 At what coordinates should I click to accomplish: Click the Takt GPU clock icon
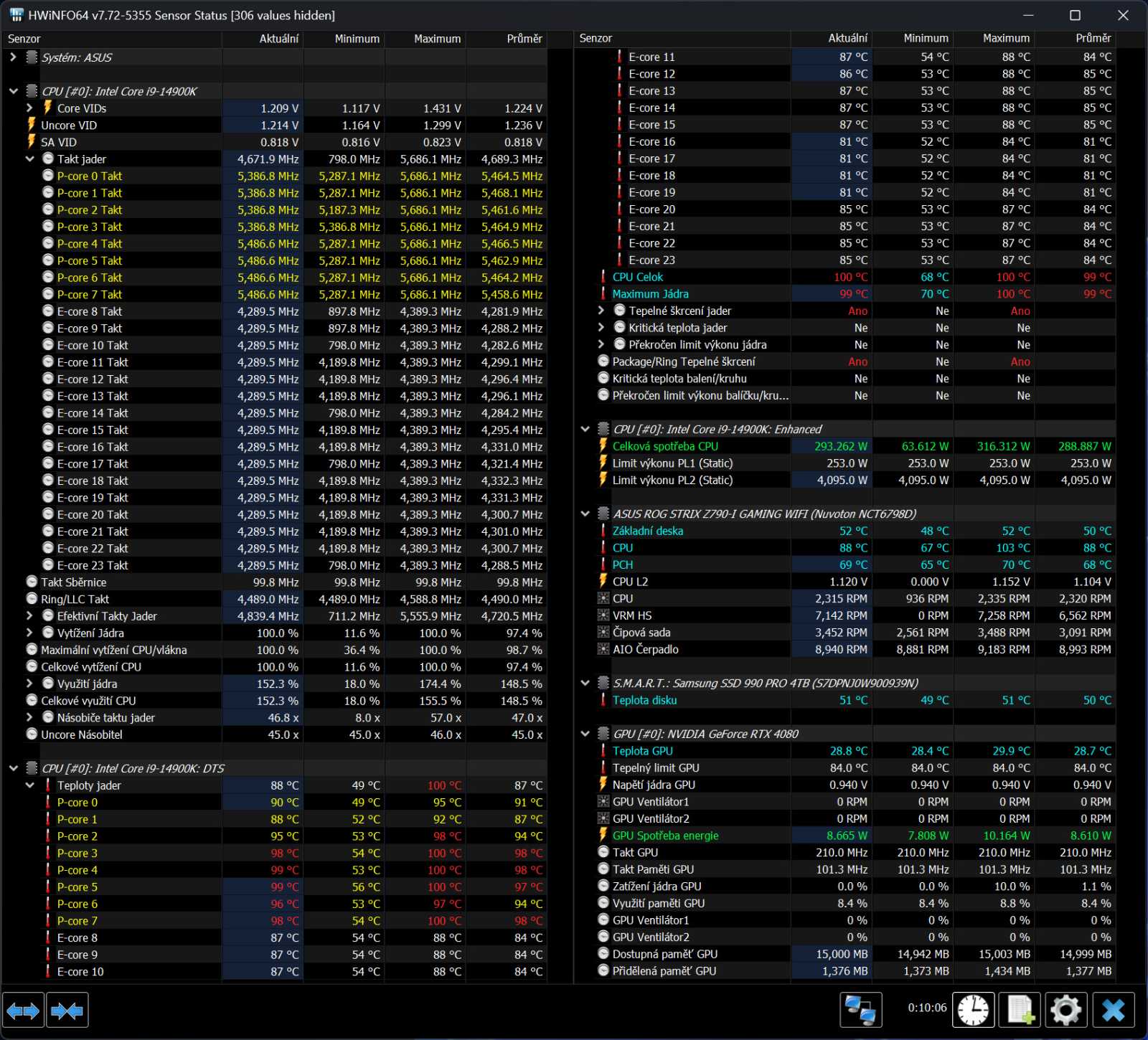click(603, 852)
